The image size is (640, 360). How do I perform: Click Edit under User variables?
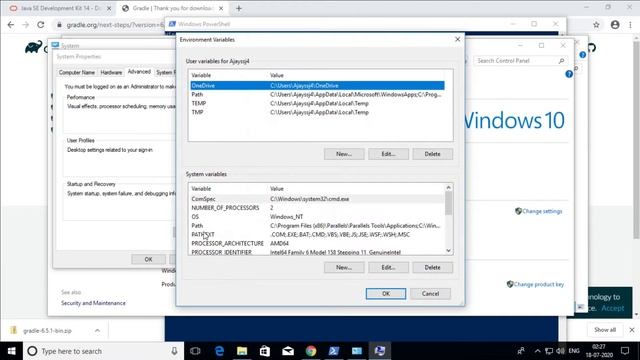[x=388, y=154]
